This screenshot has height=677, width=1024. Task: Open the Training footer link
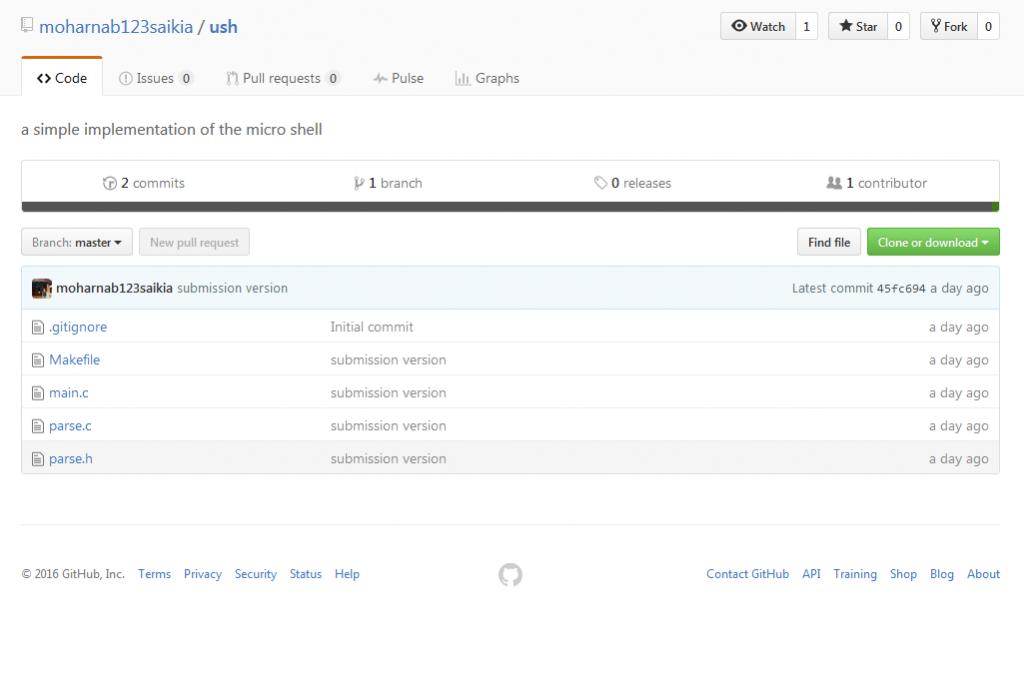(855, 574)
